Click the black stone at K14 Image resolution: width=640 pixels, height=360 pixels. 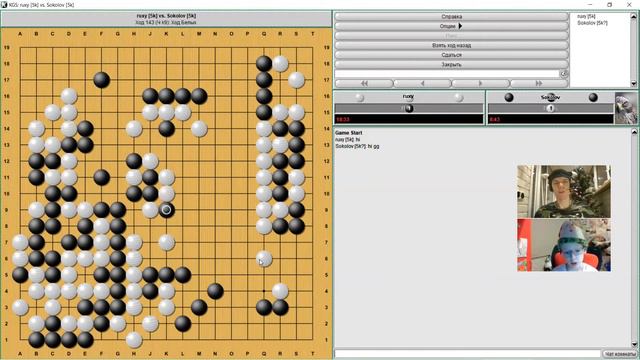(167, 129)
